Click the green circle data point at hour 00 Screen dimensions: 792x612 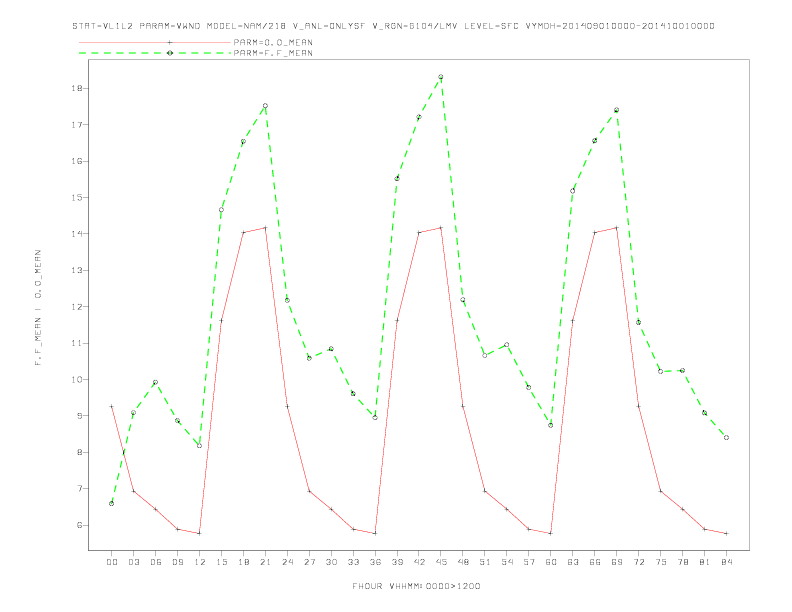[112, 503]
